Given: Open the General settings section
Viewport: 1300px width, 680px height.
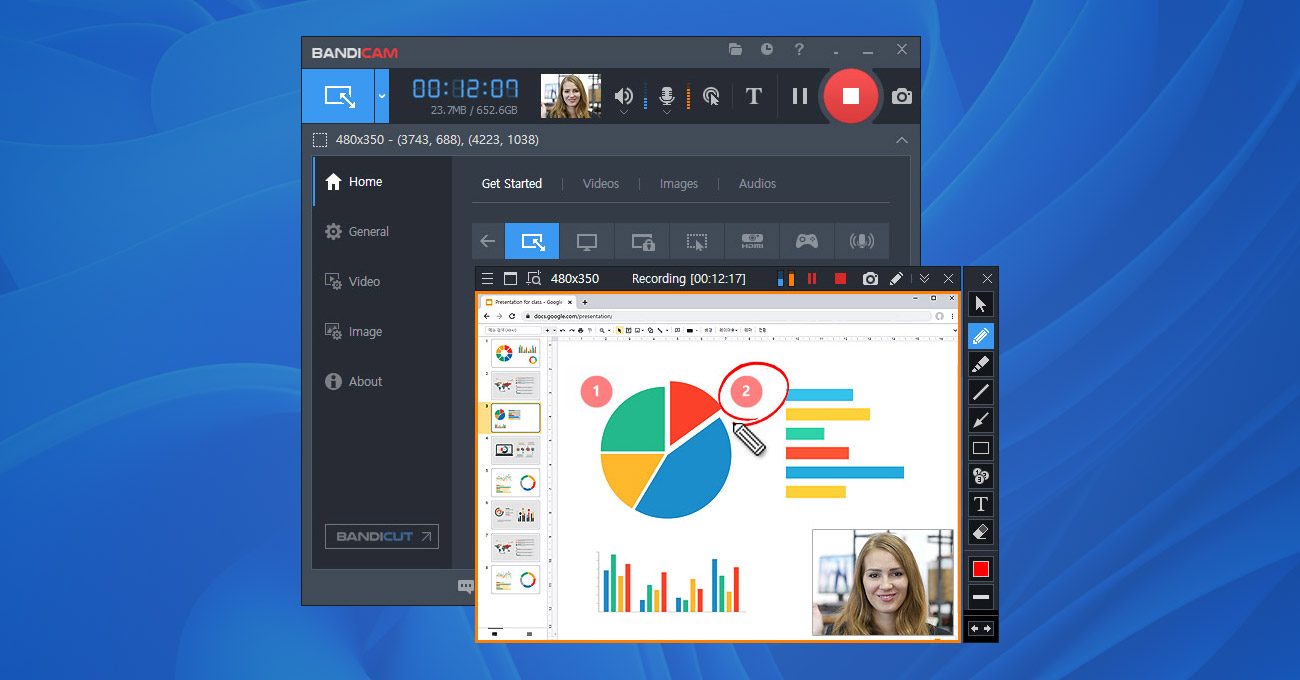Looking at the screenshot, I should click(x=382, y=232).
